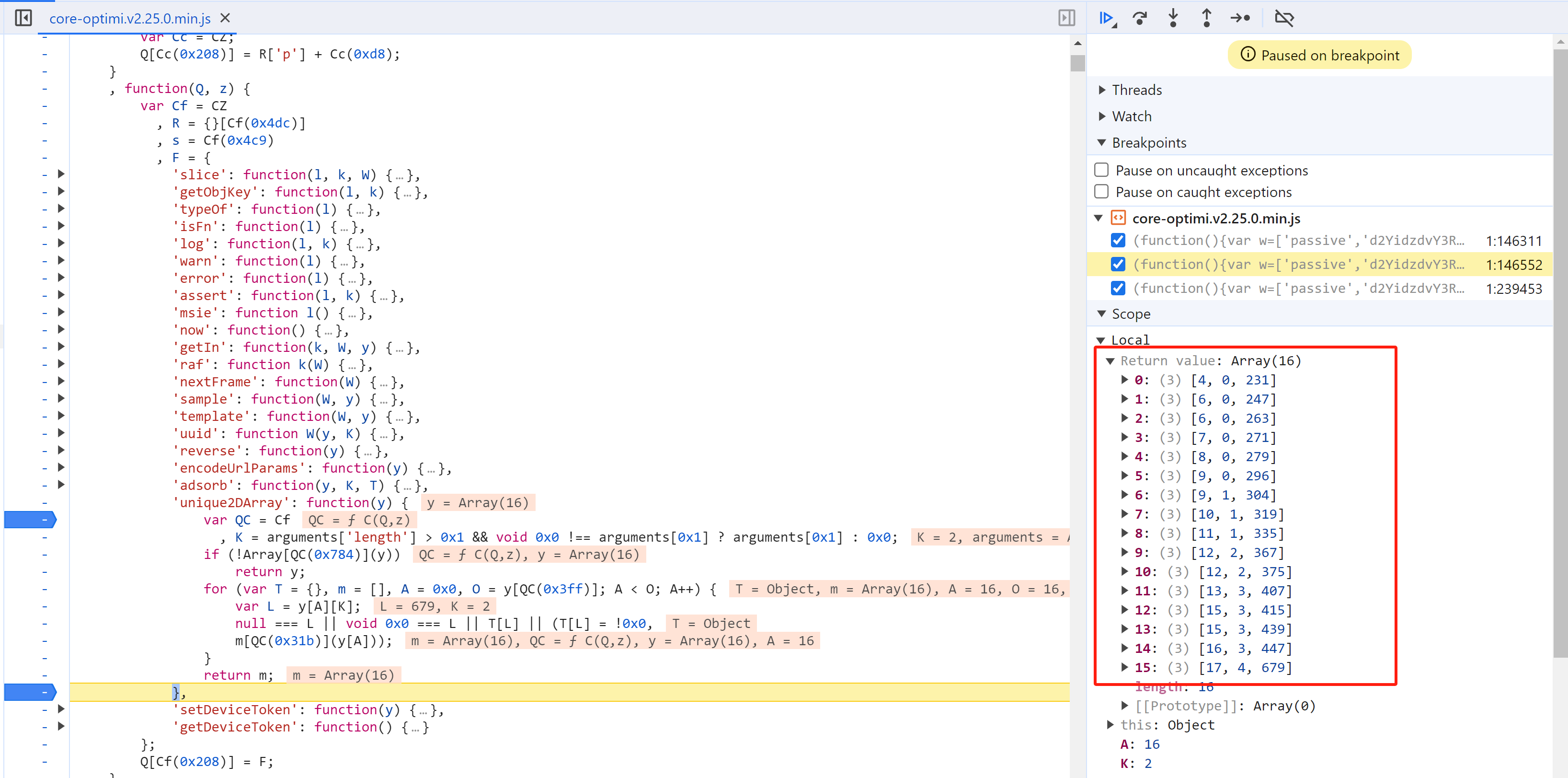Image resolution: width=1568 pixels, height=778 pixels.
Task: Click the 'Paused on breakpoint' status banner
Action: point(1319,55)
